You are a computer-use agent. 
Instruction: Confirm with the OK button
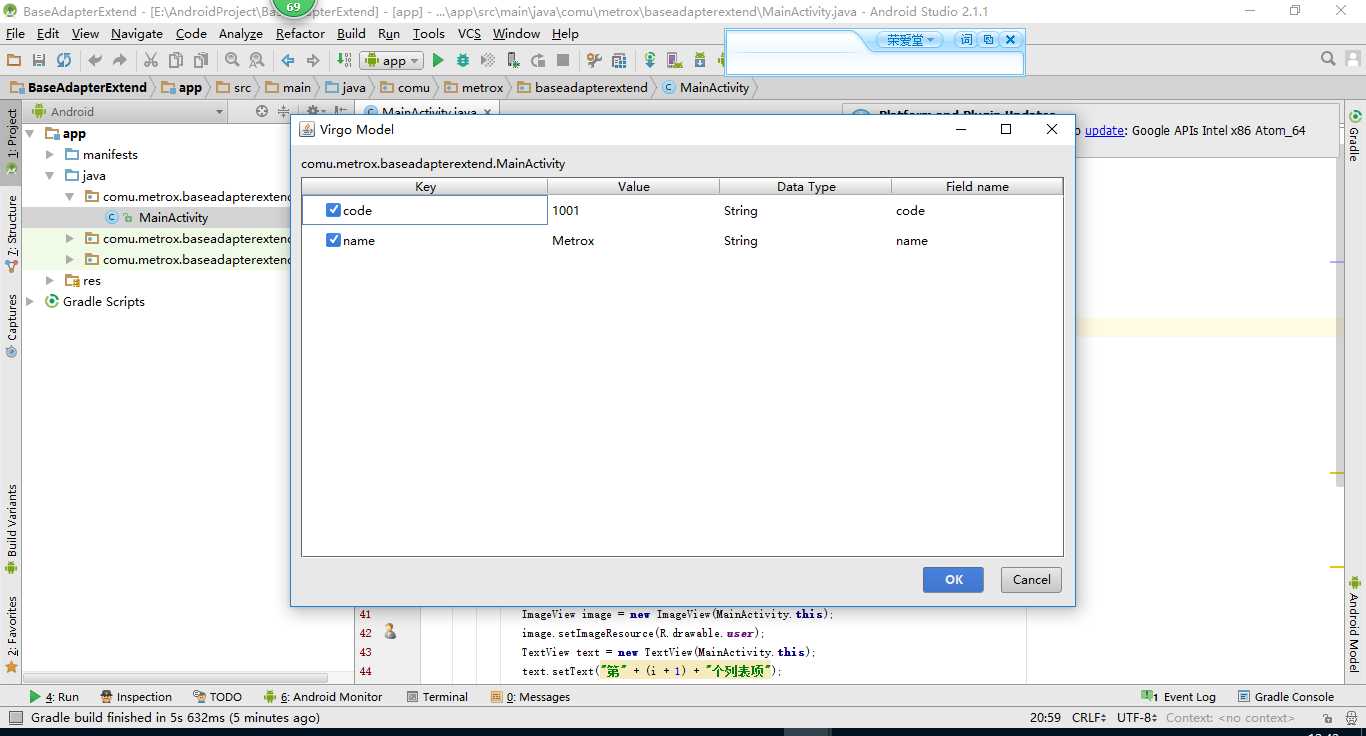[x=954, y=580]
